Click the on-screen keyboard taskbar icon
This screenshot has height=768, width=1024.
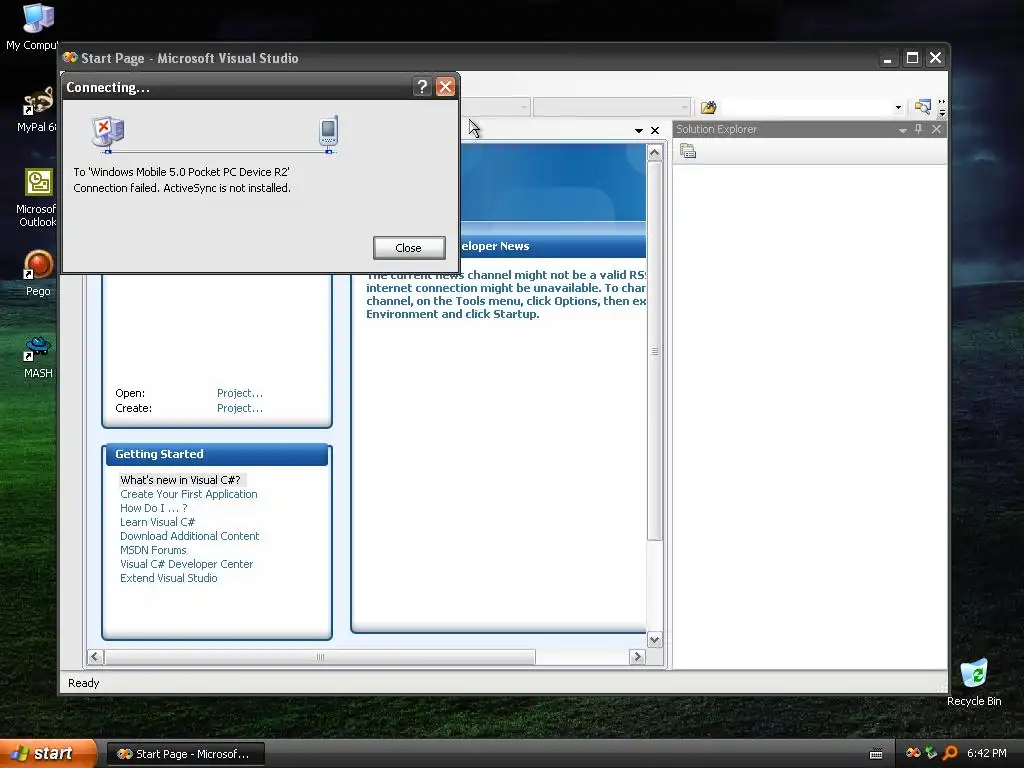point(876,754)
